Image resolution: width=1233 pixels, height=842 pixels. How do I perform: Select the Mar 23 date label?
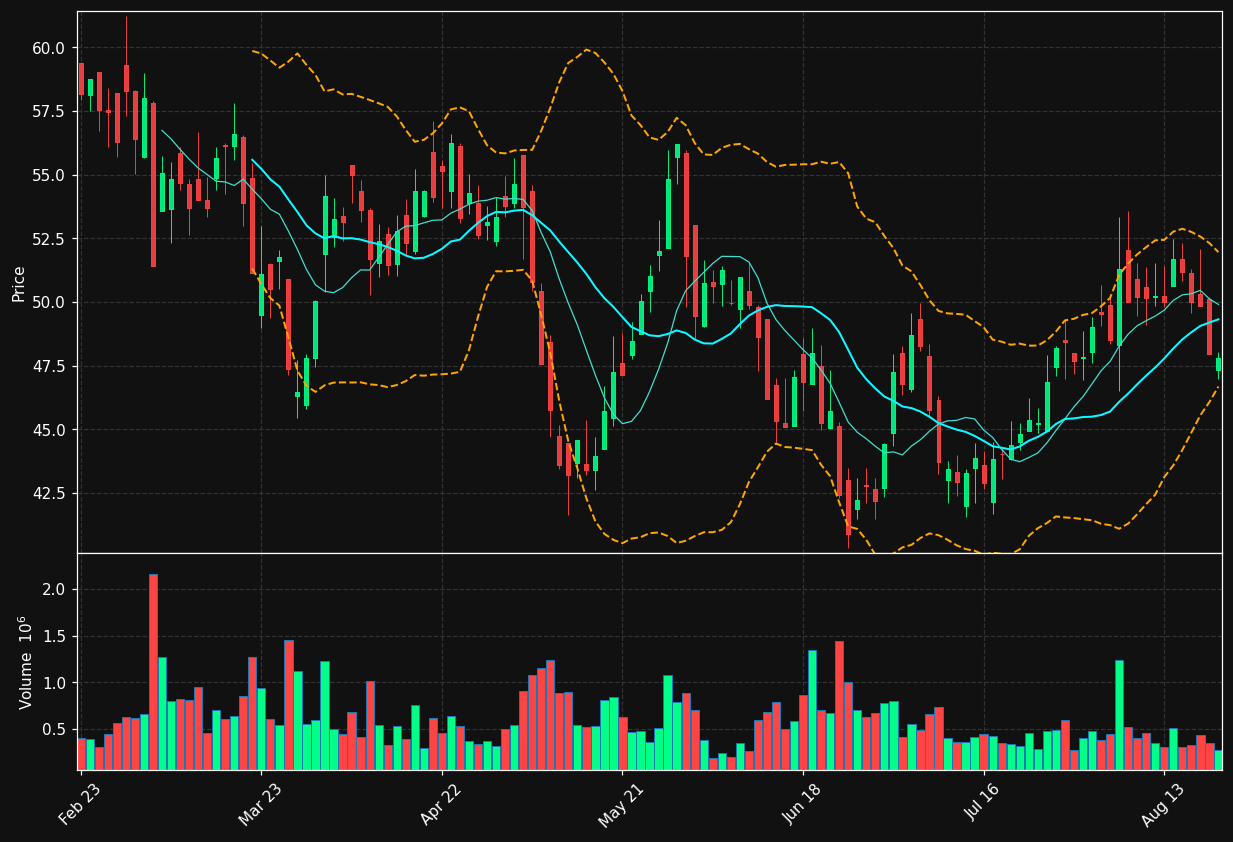tap(259, 804)
